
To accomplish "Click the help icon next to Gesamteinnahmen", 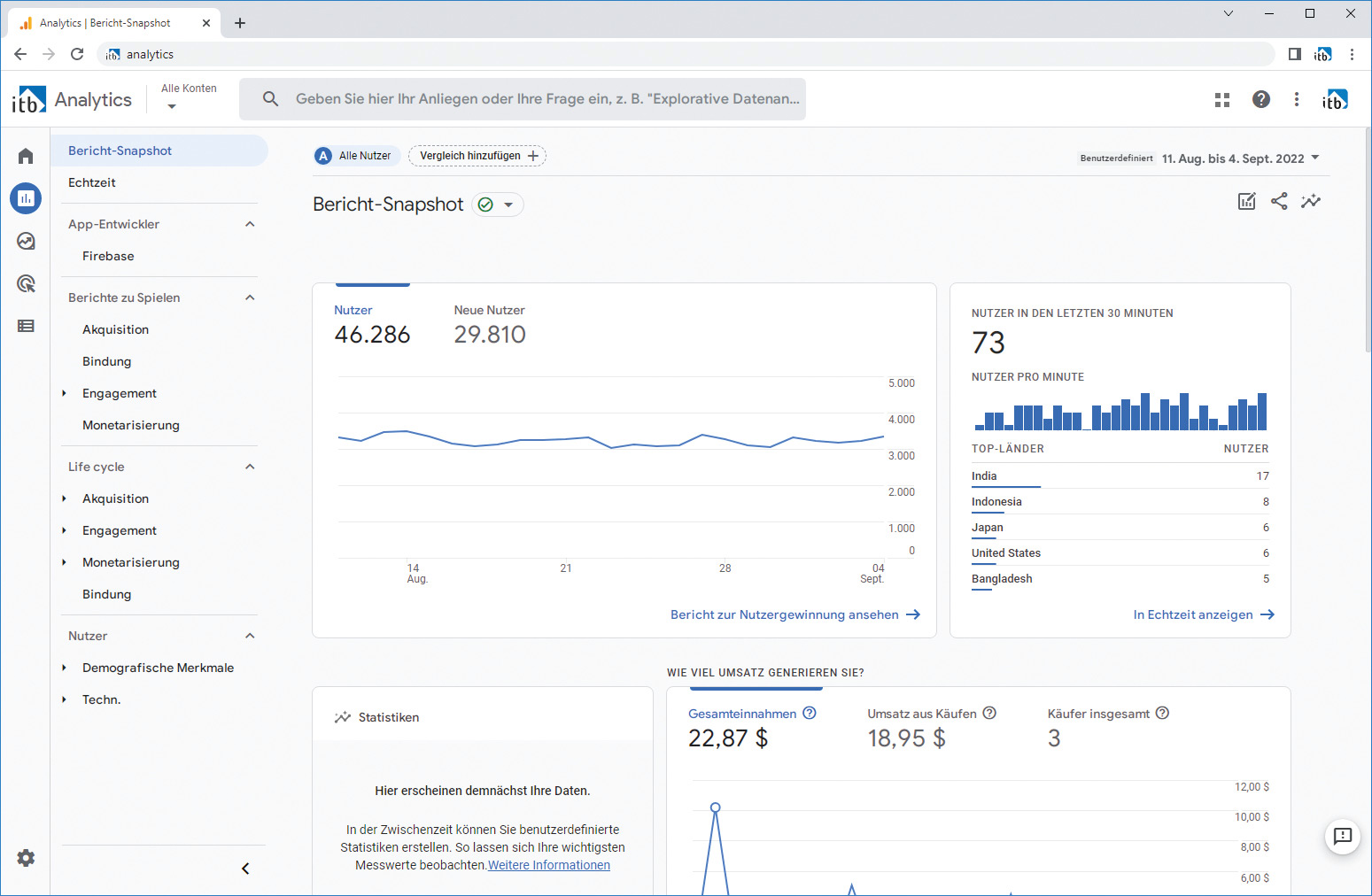I will [810, 713].
